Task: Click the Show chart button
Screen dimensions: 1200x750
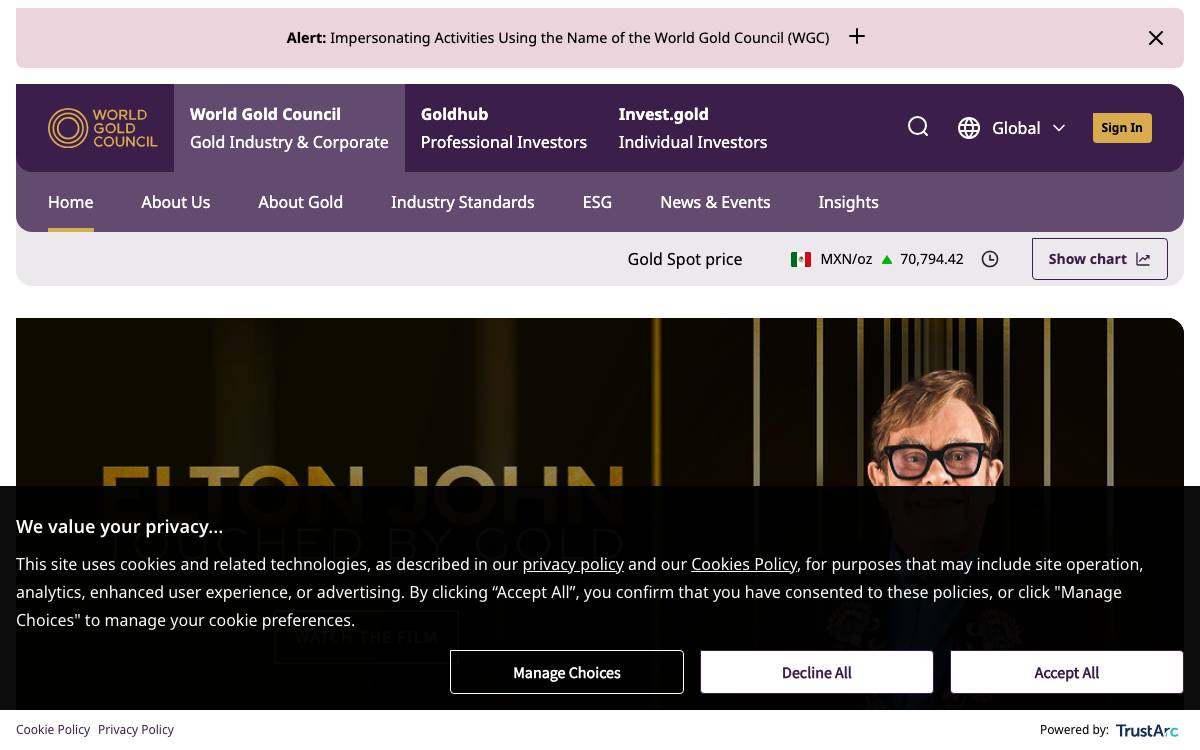Action: pos(1100,259)
